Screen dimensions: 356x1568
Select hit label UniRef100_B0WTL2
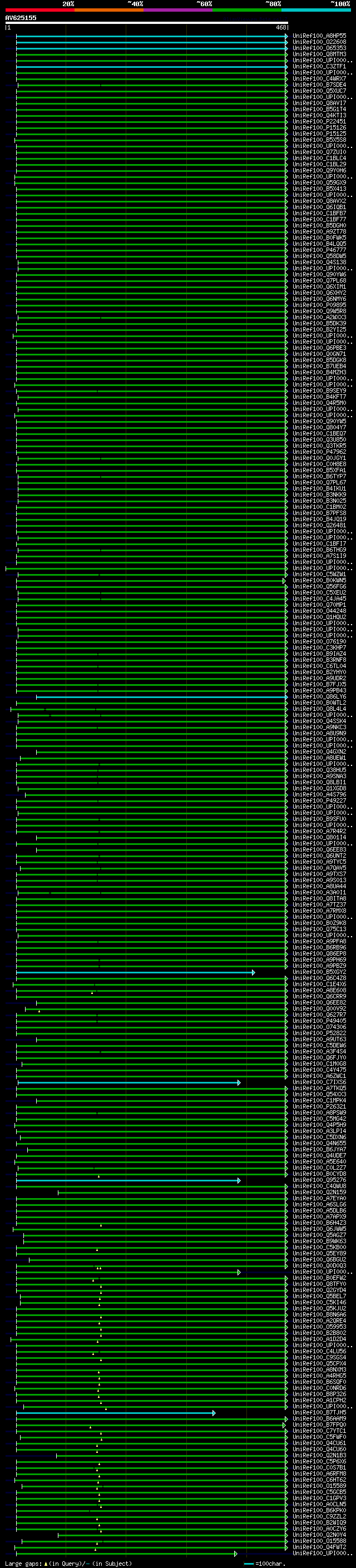coord(319,703)
